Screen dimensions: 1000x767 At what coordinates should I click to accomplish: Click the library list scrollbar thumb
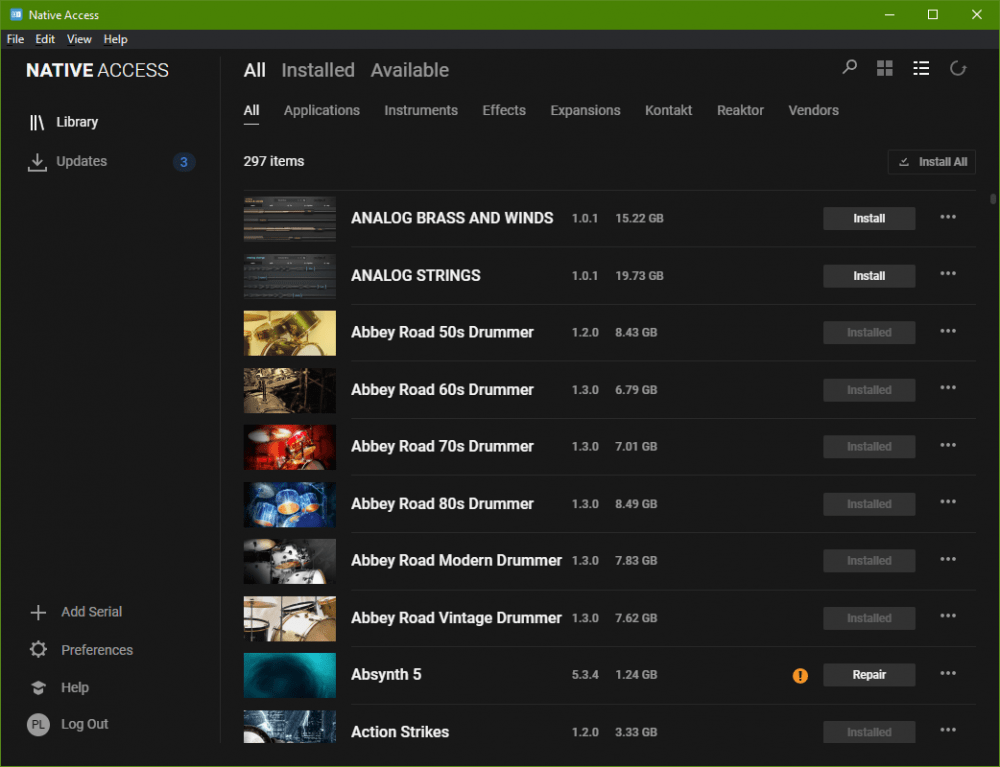(x=992, y=199)
